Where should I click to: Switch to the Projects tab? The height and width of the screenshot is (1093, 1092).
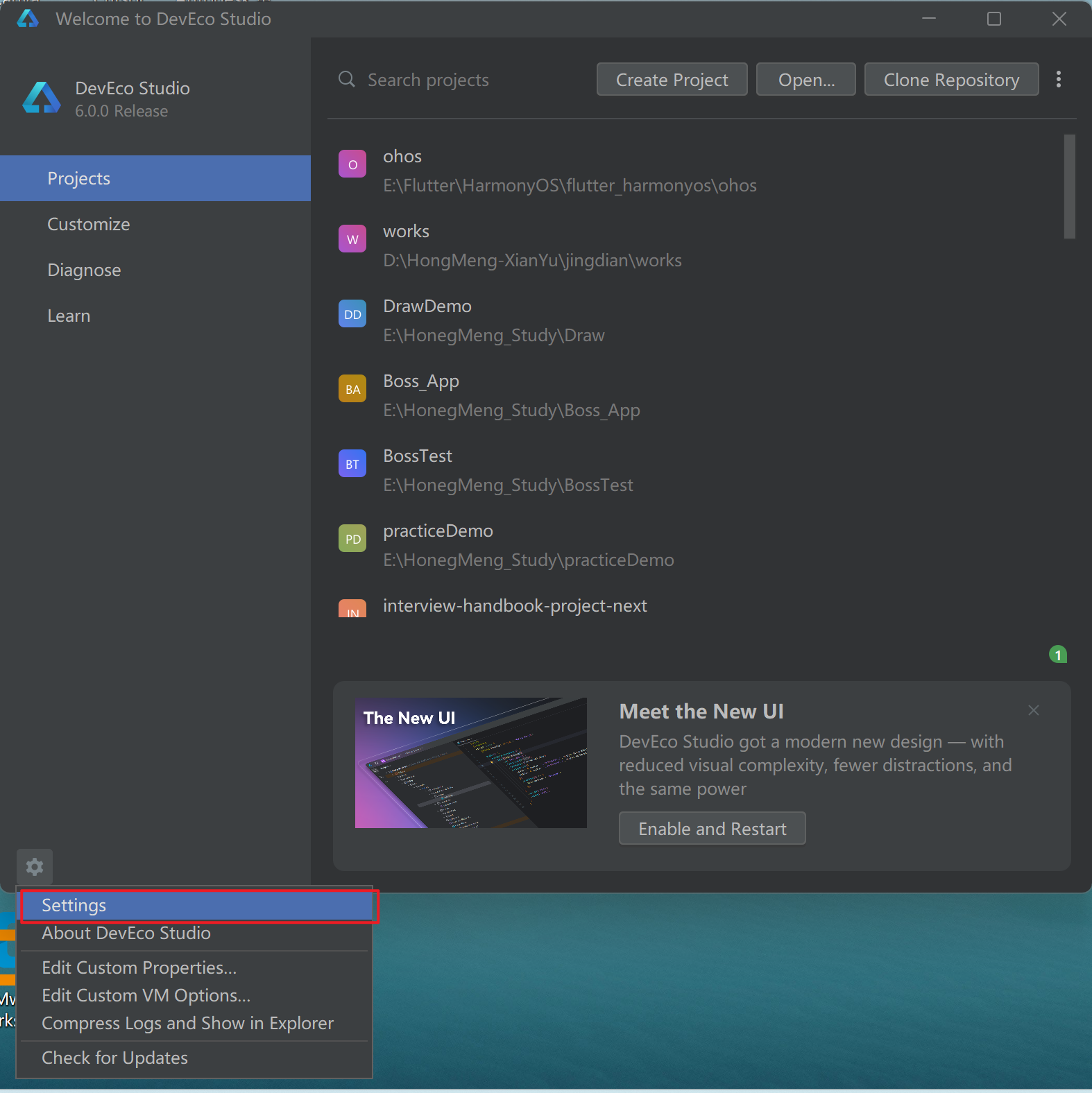click(155, 178)
